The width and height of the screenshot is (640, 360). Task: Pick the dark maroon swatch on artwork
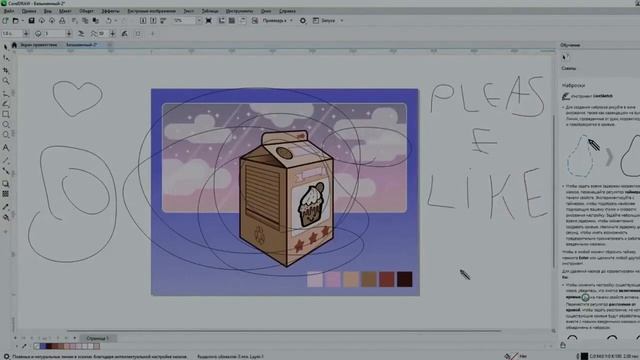[x=404, y=280]
